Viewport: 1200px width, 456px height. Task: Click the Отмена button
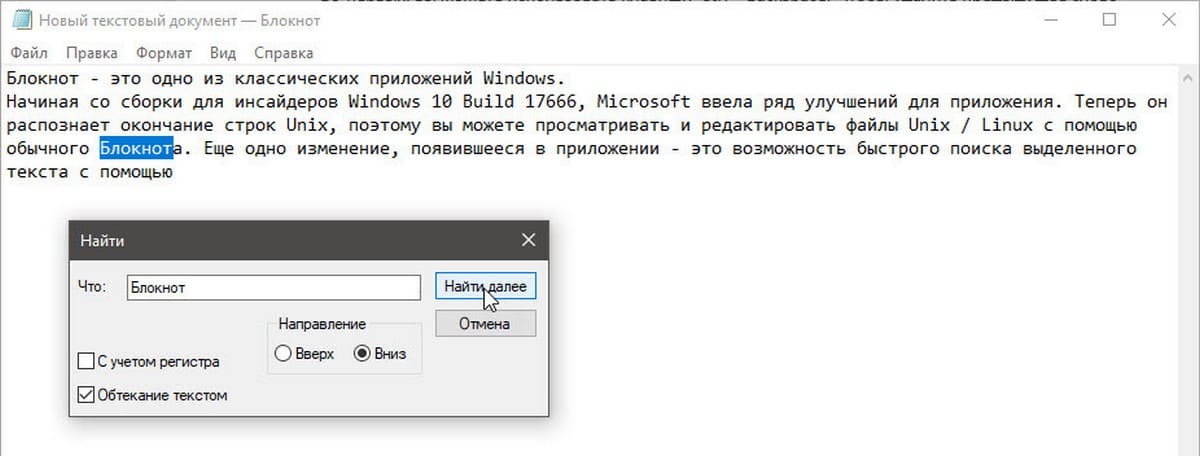click(x=486, y=324)
